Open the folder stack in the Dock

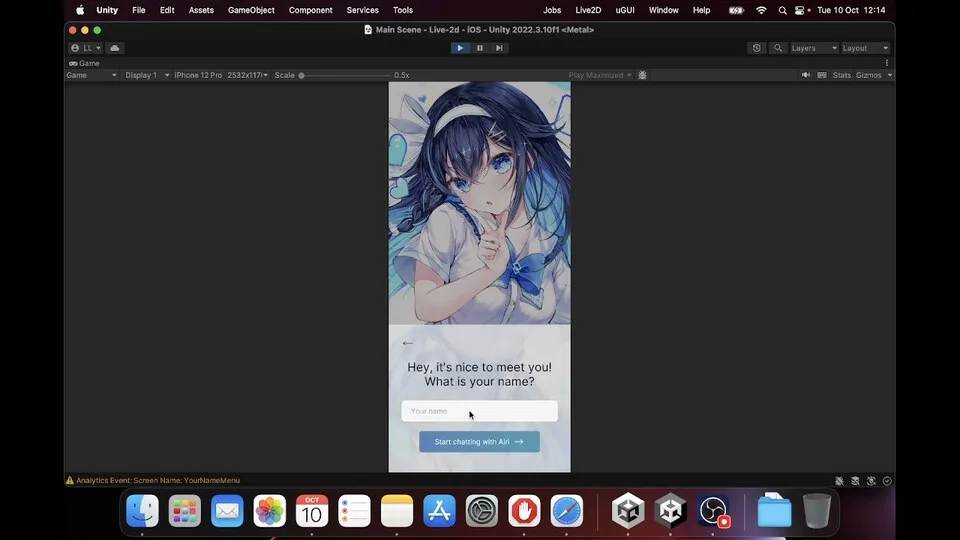tap(774, 511)
